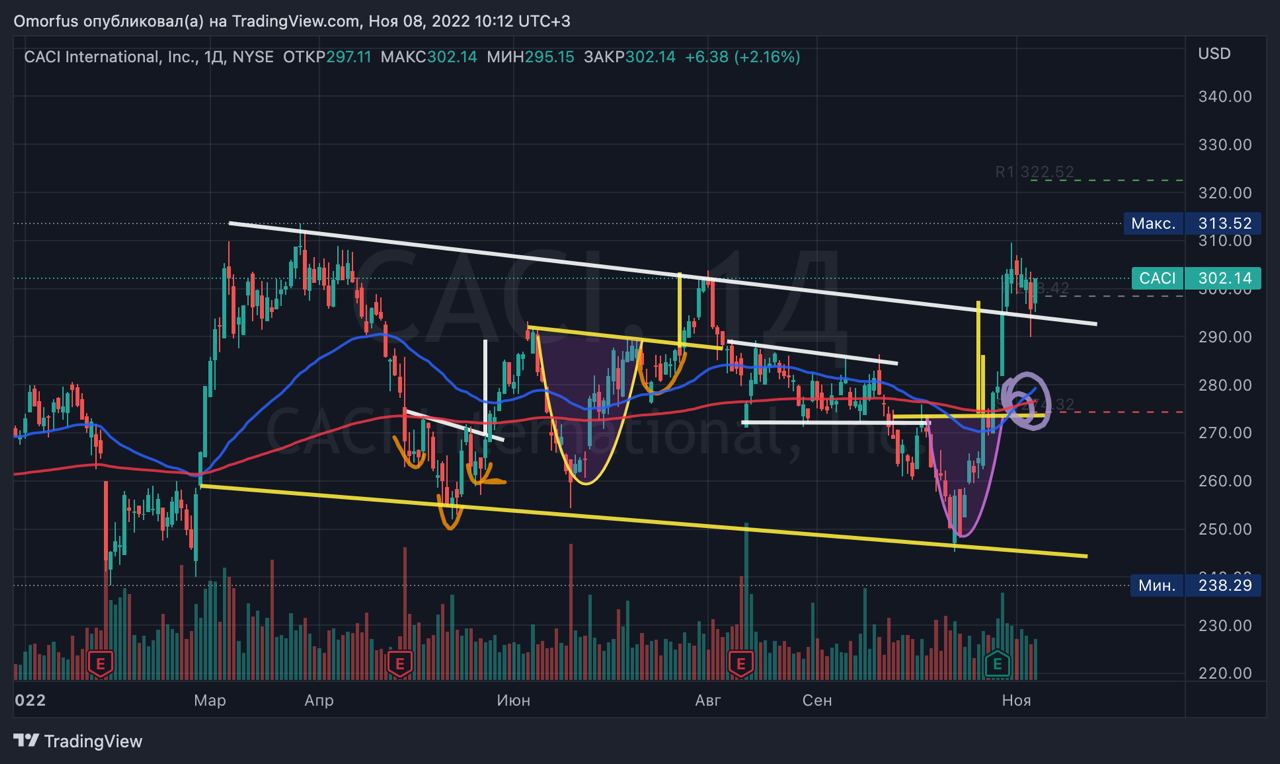Click the Авг label on the time axis

708,701
